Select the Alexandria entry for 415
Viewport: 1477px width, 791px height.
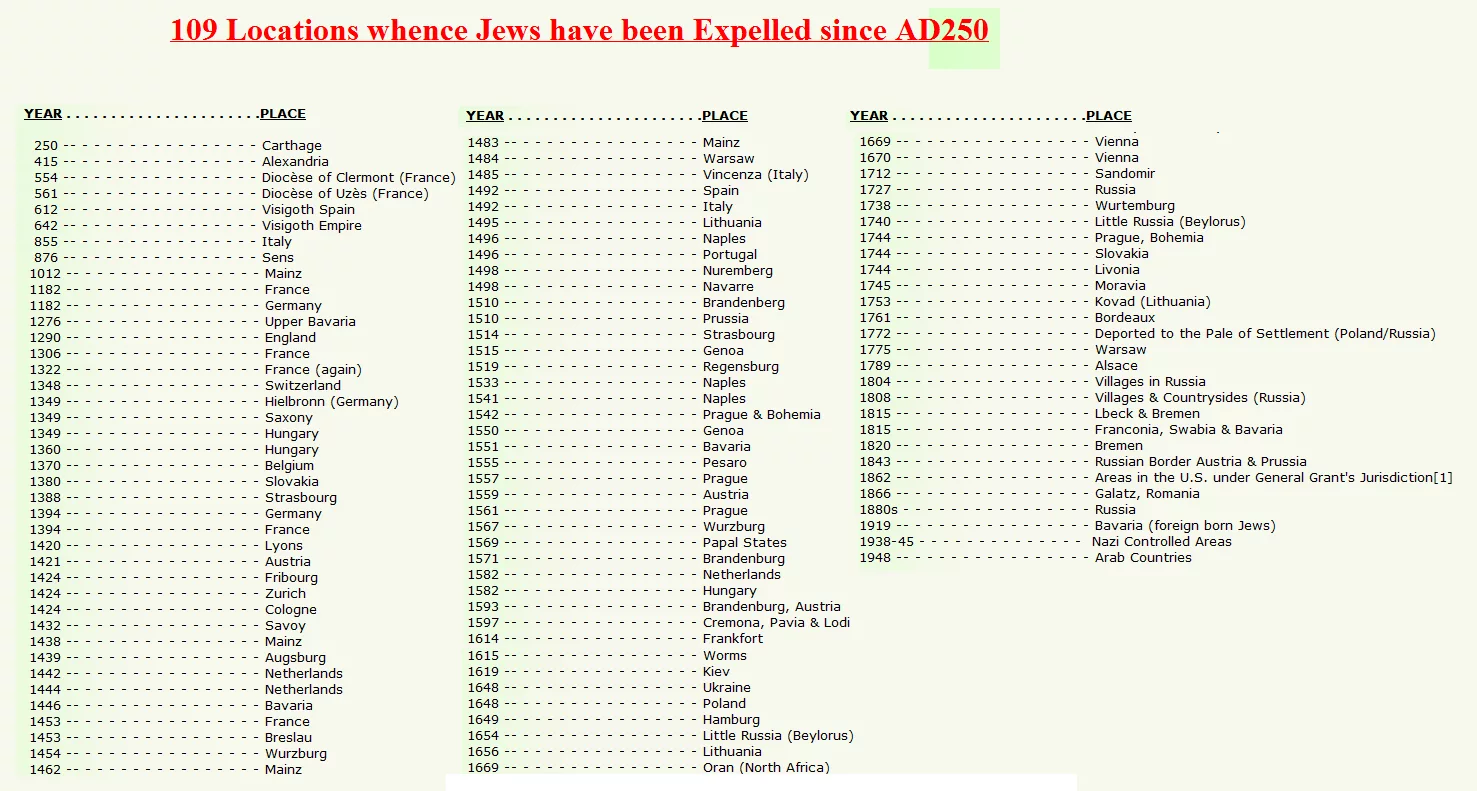click(295, 162)
